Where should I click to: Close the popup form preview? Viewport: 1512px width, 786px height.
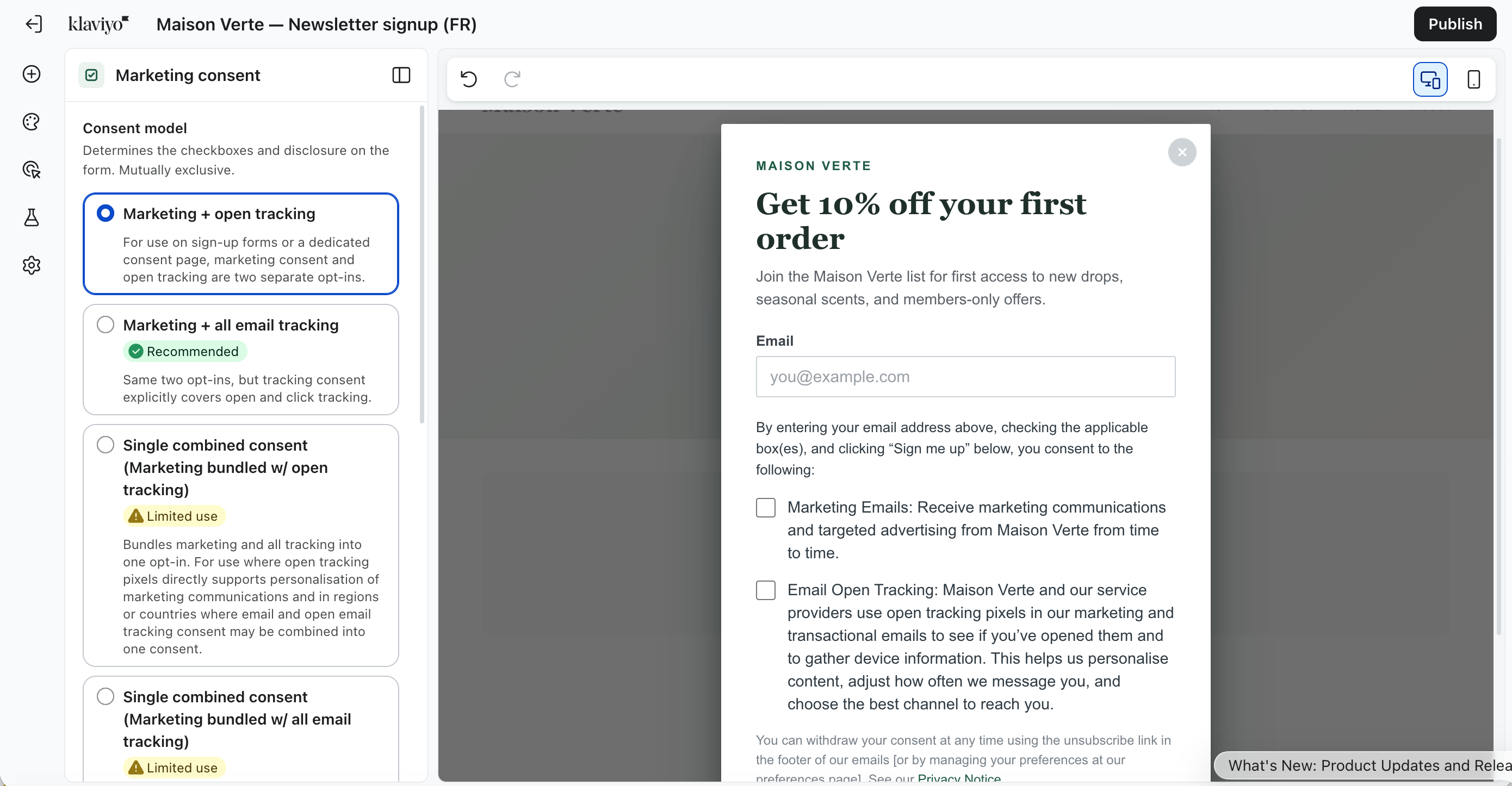[x=1182, y=153]
